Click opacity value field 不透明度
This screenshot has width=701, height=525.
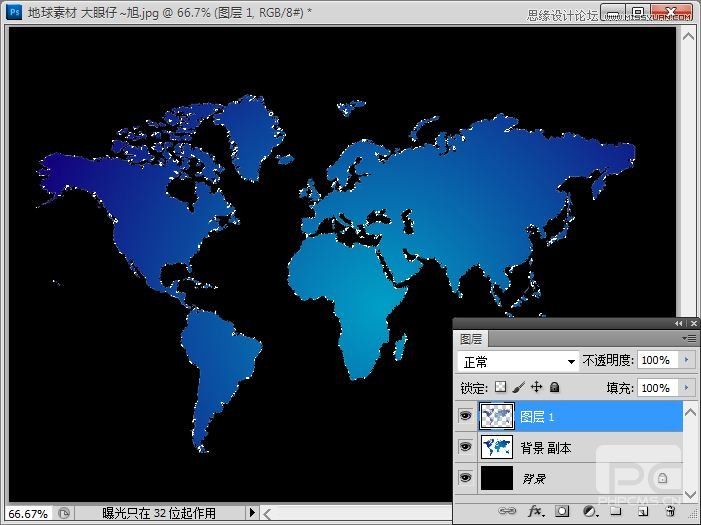tap(659, 360)
